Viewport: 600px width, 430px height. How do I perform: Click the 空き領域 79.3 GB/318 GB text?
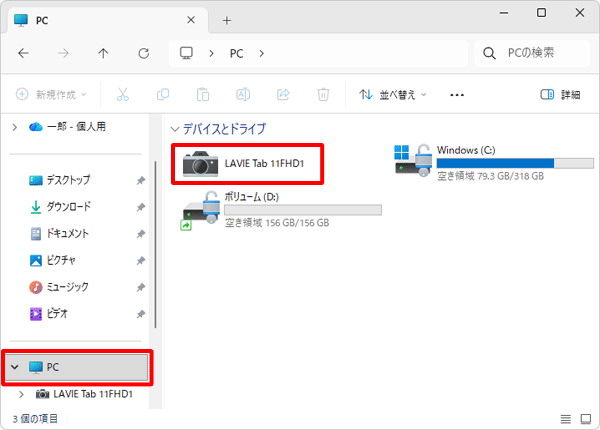point(490,176)
